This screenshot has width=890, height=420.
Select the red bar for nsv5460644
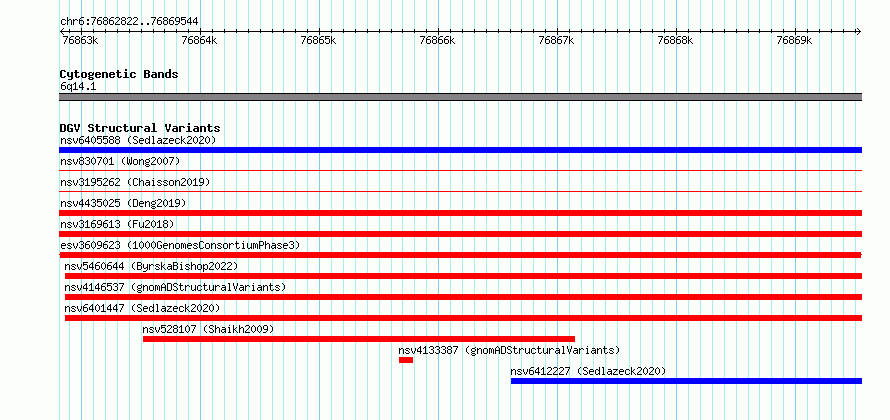463,276
